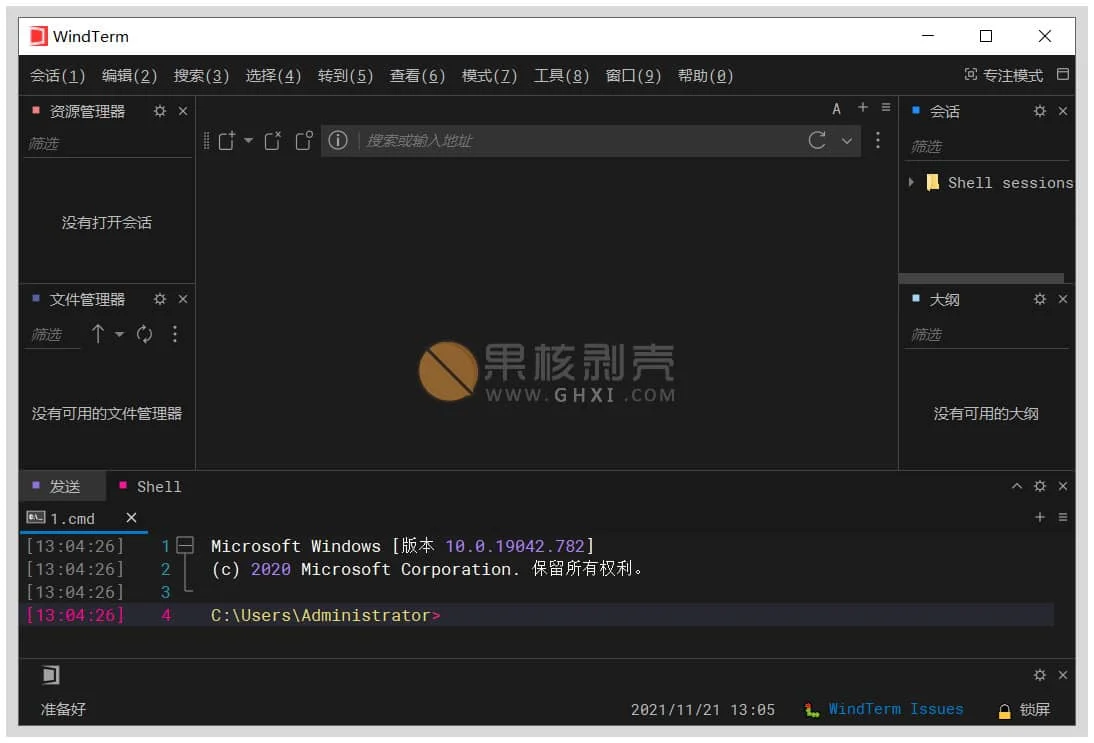Switch to the Shell tab
This screenshot has width=1094, height=743.
(151, 486)
